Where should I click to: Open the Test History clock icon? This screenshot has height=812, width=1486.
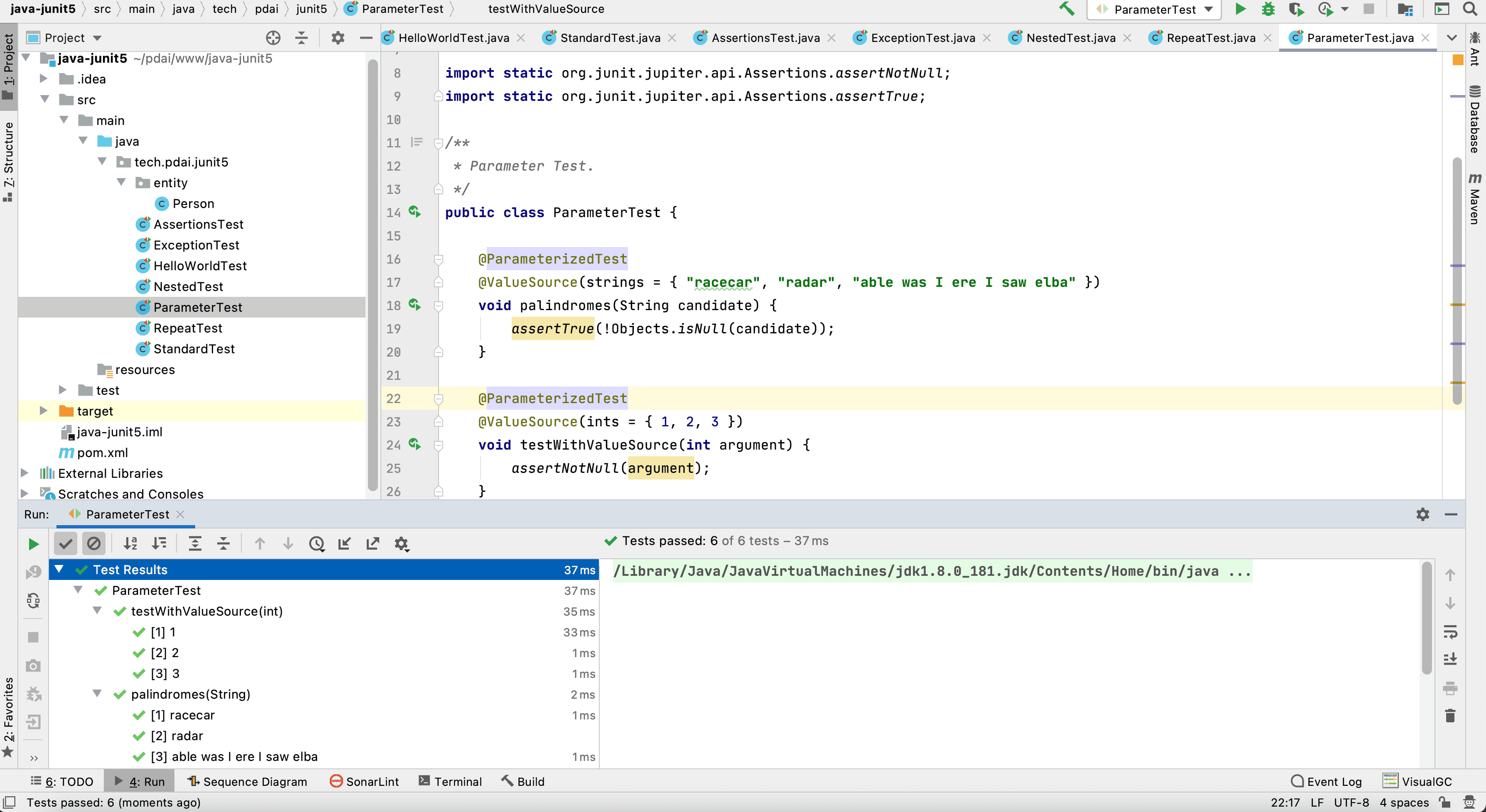[x=316, y=543]
